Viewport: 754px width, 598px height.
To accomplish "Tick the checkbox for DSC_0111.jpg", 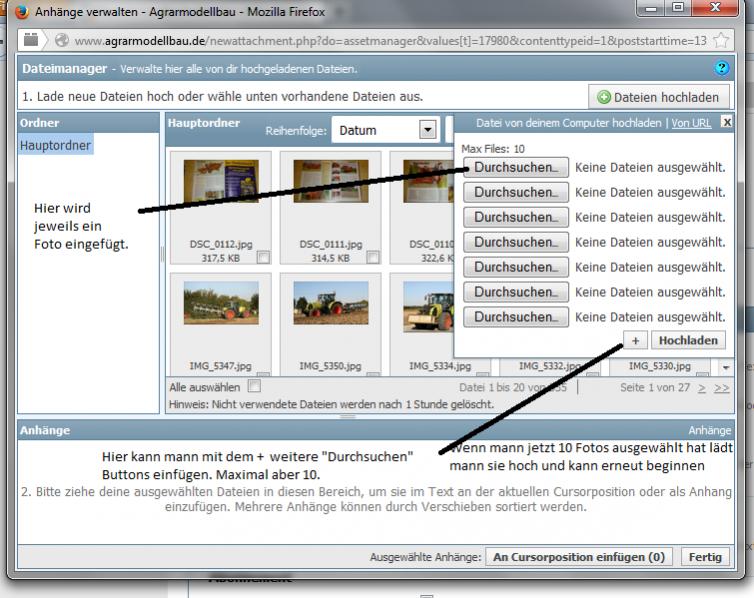I will [372, 257].
